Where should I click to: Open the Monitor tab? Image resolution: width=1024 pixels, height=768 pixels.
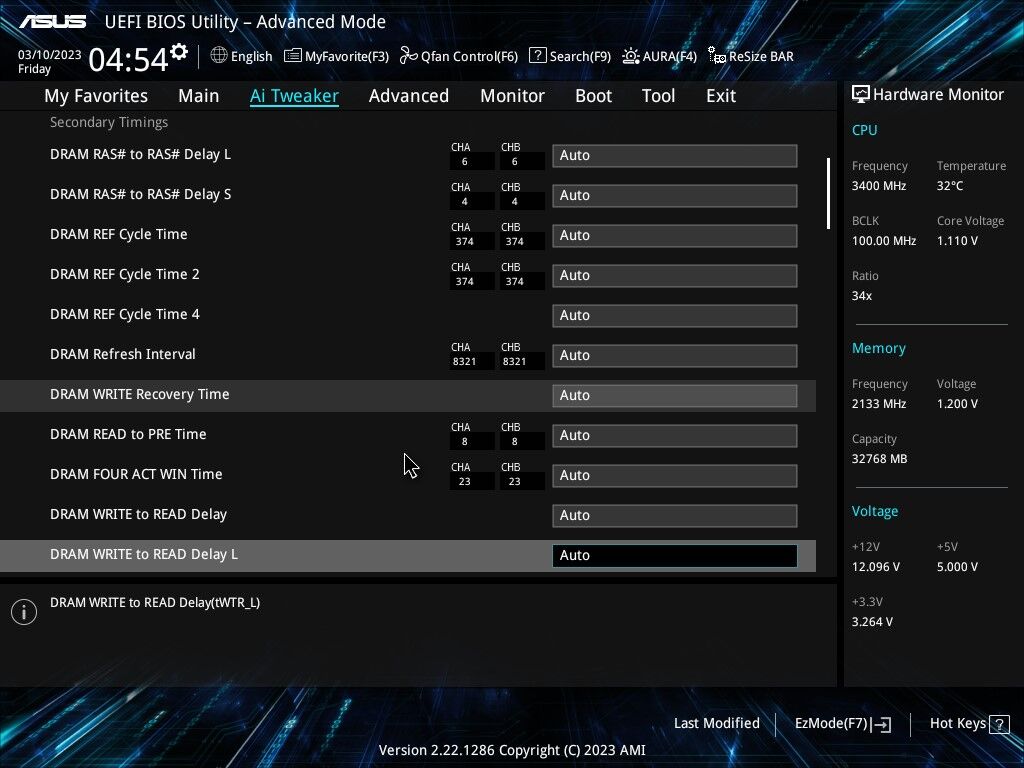coord(512,96)
